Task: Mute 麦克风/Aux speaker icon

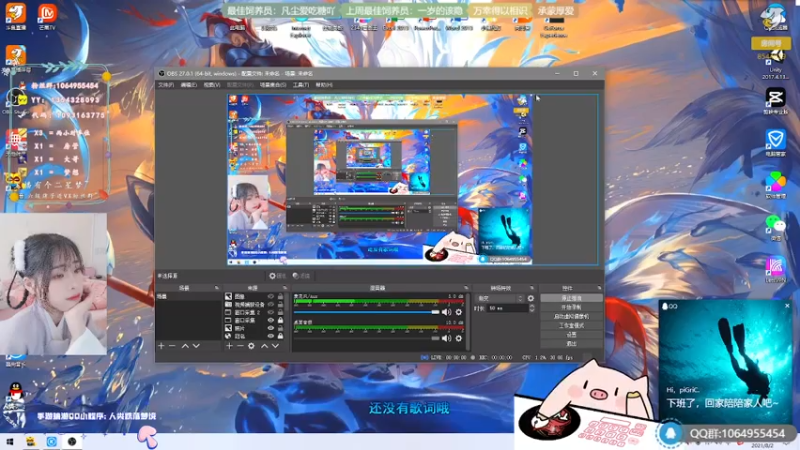Action: pyautogui.click(x=446, y=312)
